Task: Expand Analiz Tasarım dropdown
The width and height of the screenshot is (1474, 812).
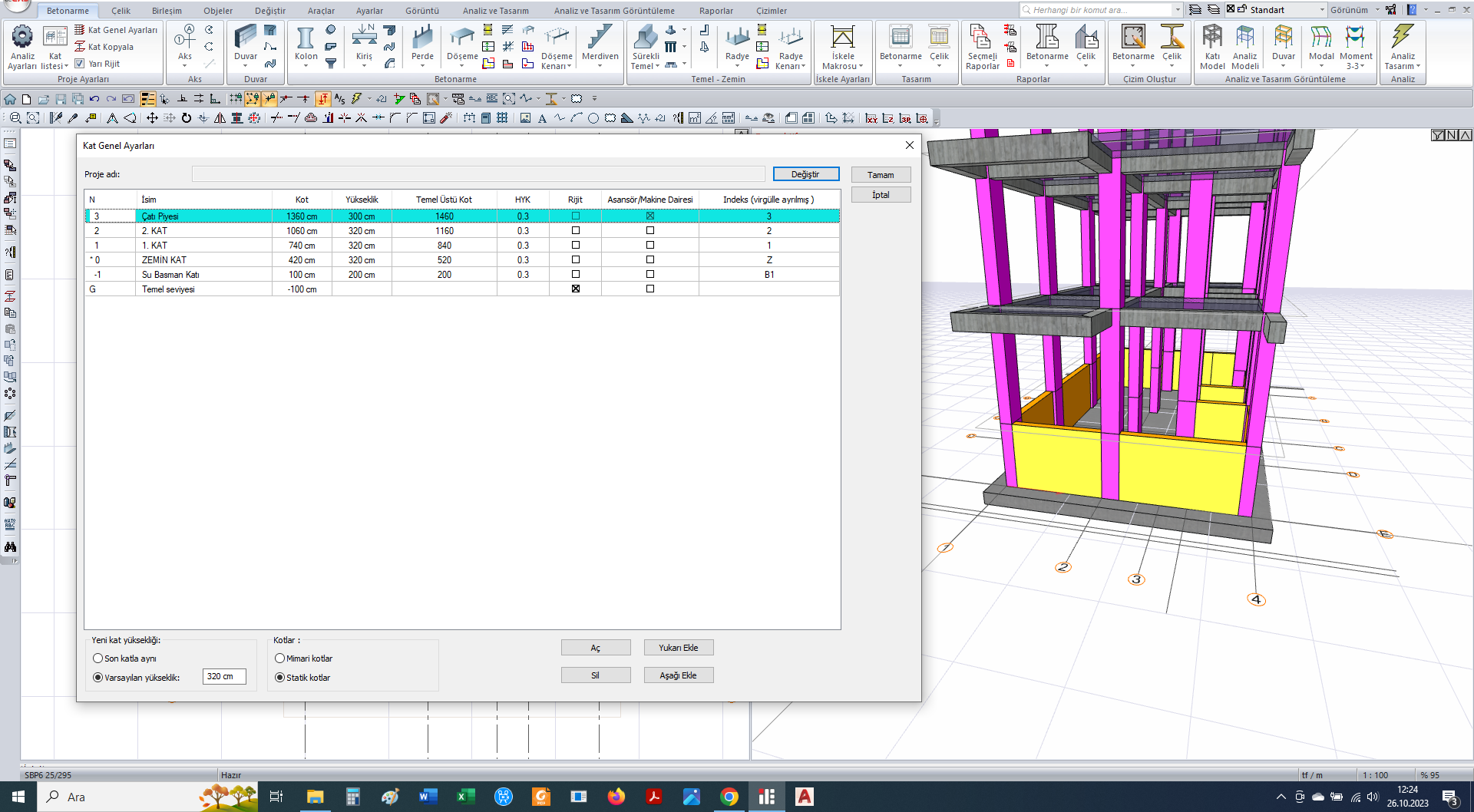Action: pos(1419,67)
